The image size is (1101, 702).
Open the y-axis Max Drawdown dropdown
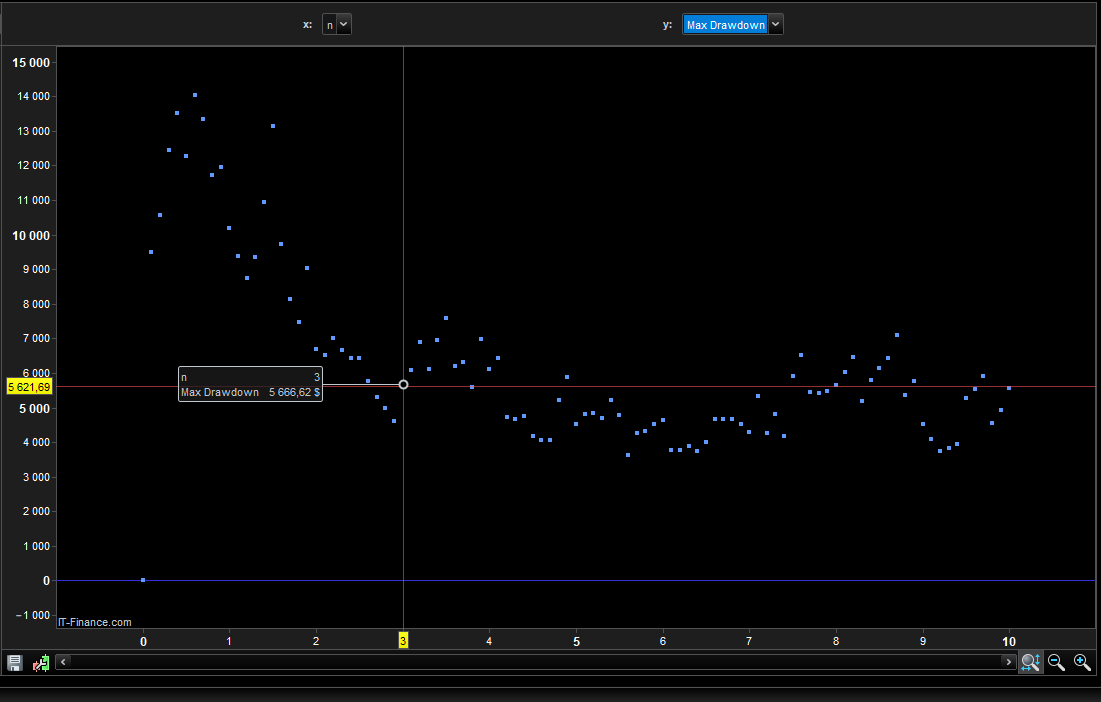point(732,25)
